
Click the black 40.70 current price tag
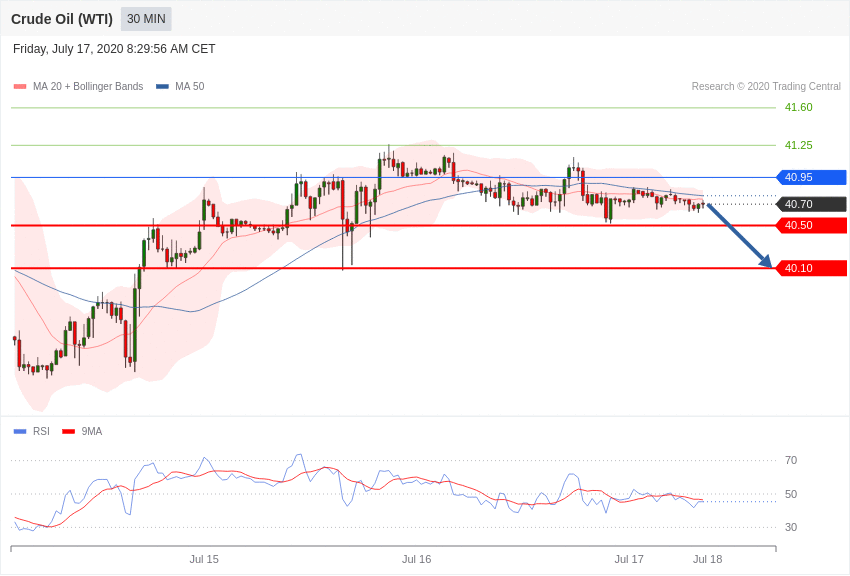[812, 204]
